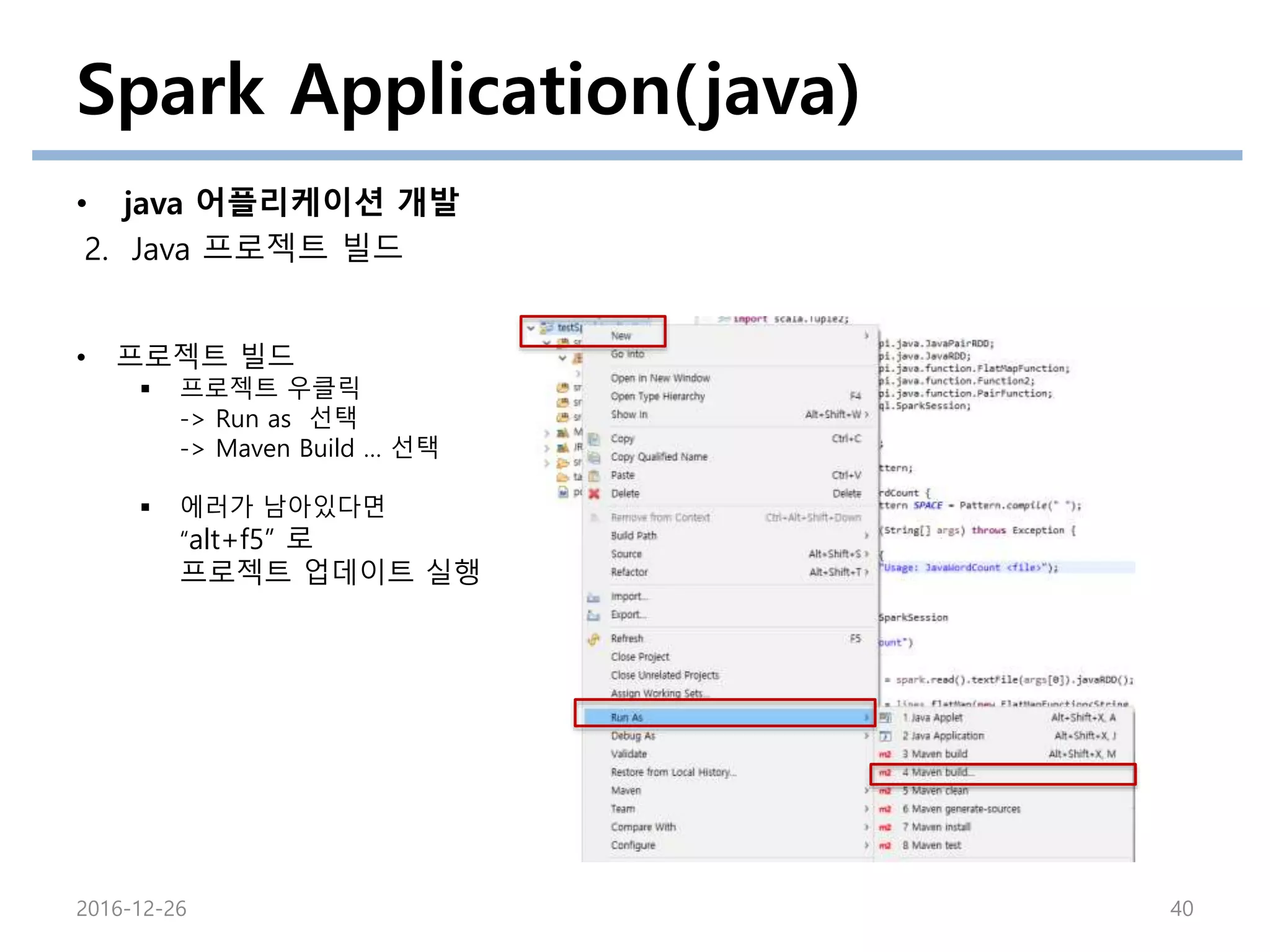Click m2 icon beside Maven test
This screenshot has height=952, width=1270.
tap(885, 846)
